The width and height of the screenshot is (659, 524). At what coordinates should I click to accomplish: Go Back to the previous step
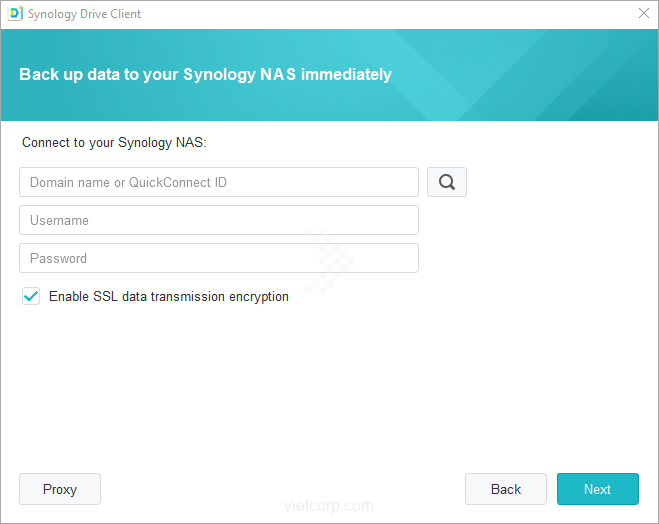(506, 489)
